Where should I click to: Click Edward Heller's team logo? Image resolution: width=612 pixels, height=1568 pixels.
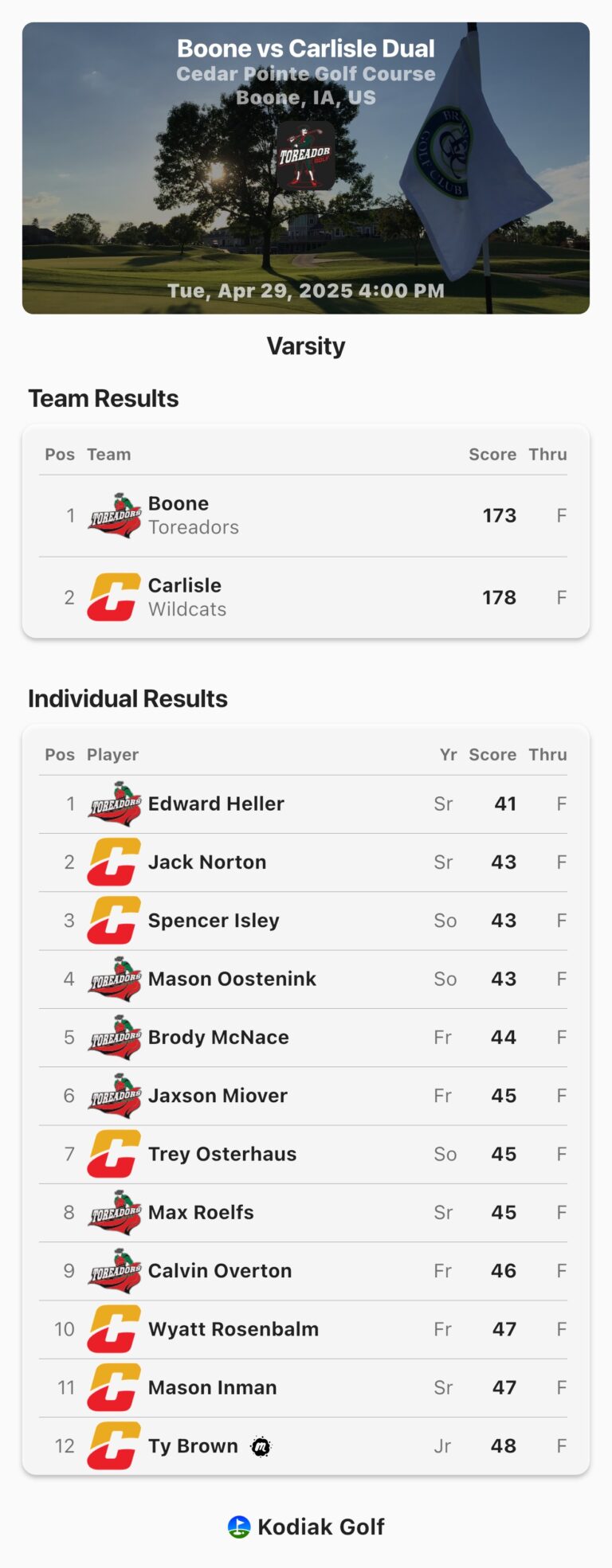115,804
